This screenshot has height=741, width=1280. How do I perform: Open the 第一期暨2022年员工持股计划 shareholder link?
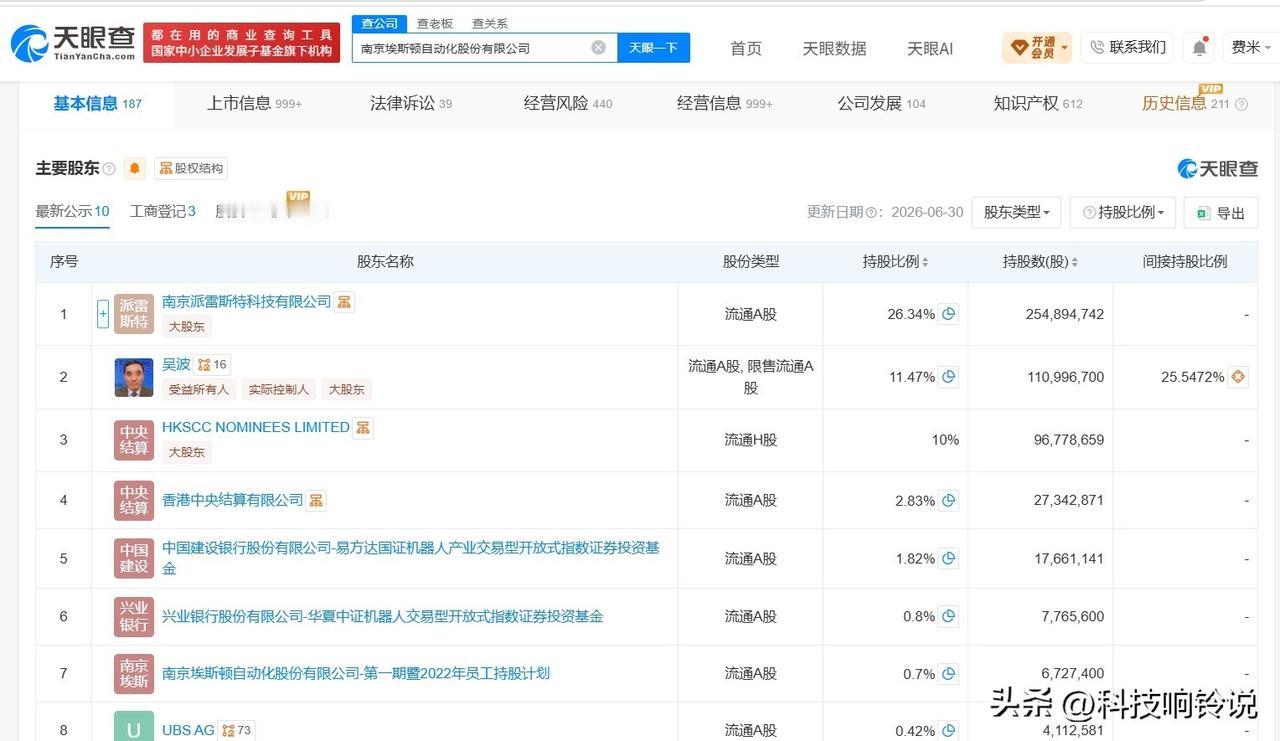pyautogui.click(x=356, y=673)
